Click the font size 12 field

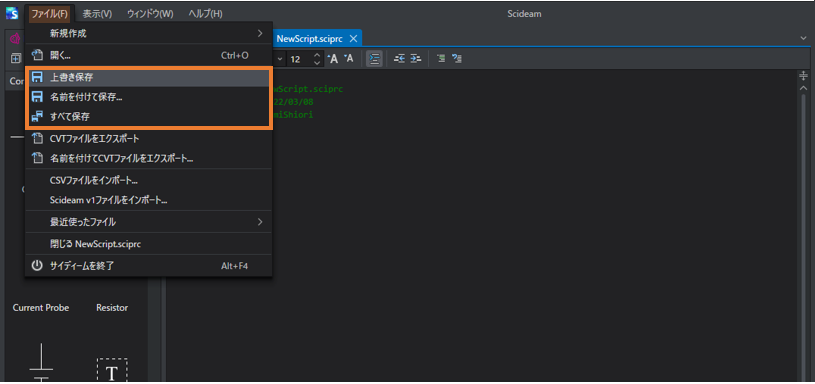pos(298,59)
